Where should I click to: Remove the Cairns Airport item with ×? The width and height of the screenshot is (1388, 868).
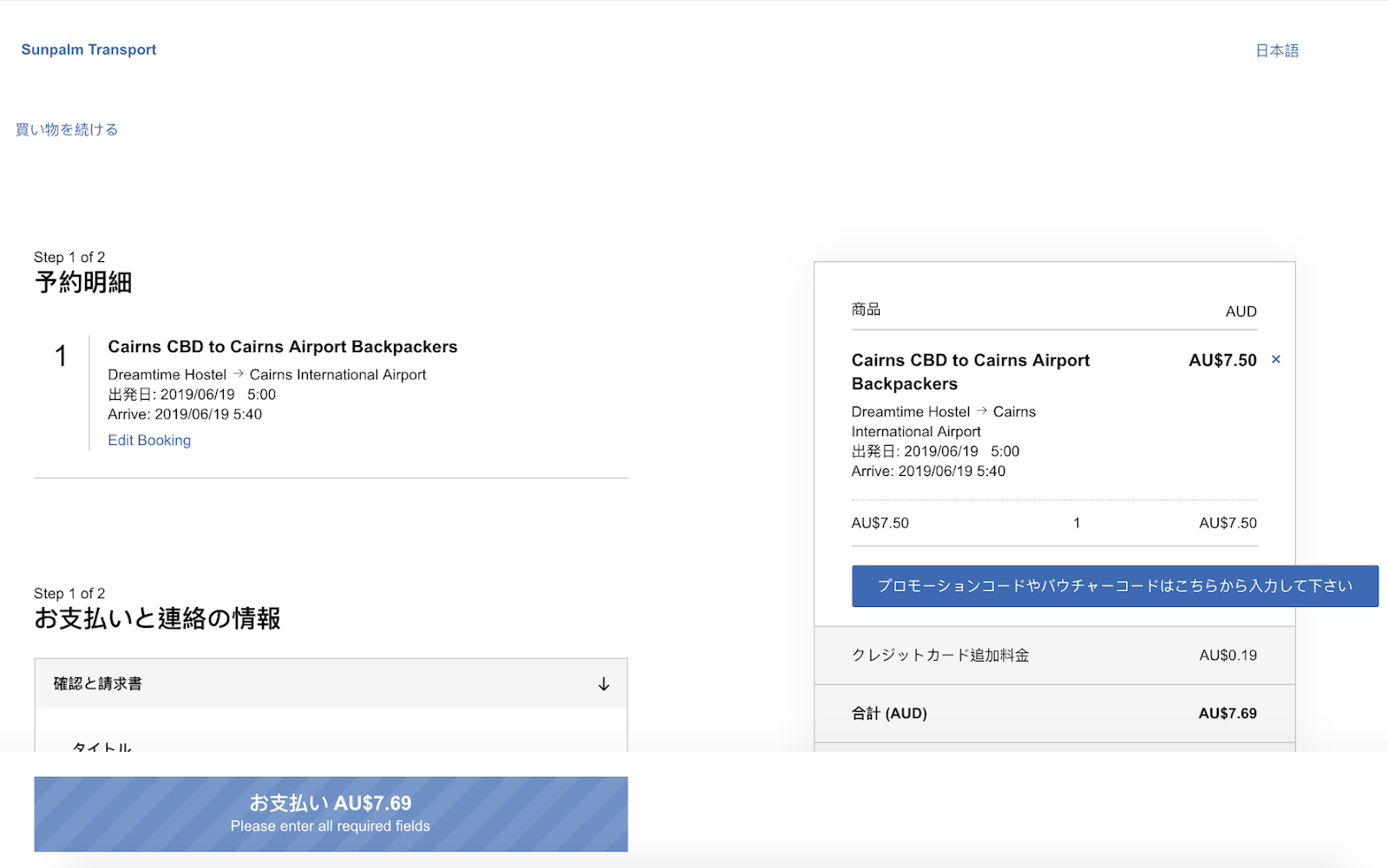pos(1275,359)
